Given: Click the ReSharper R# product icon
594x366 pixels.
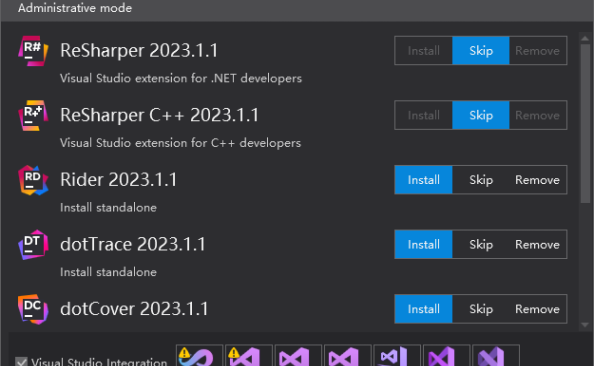Looking at the screenshot, I should tap(33, 51).
